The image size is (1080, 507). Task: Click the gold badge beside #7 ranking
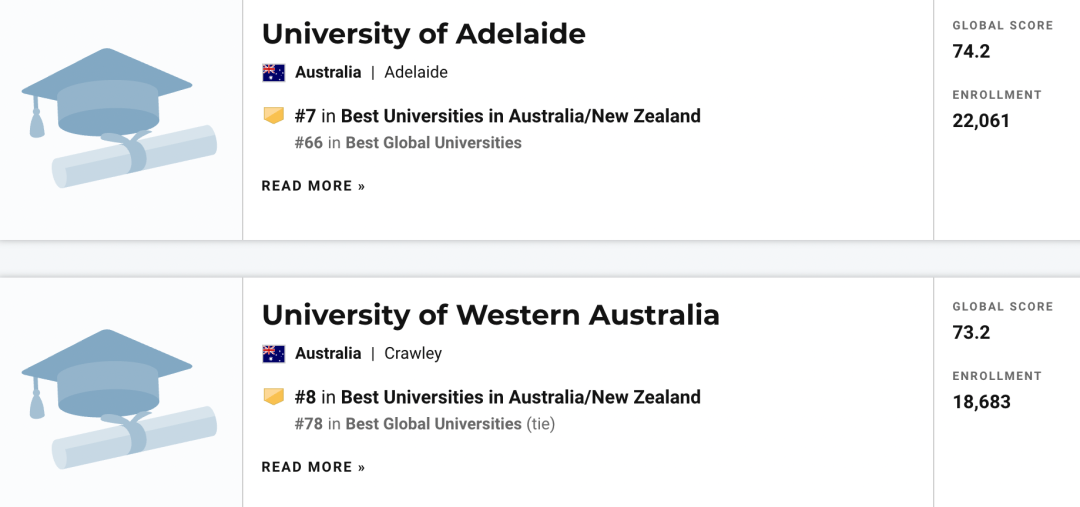[x=273, y=116]
